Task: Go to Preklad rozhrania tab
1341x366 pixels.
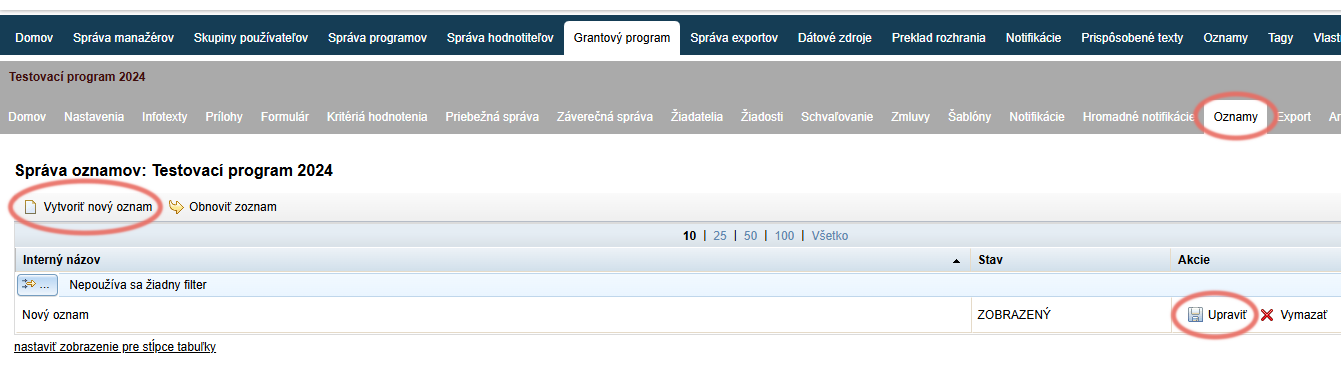Action: tap(939, 38)
